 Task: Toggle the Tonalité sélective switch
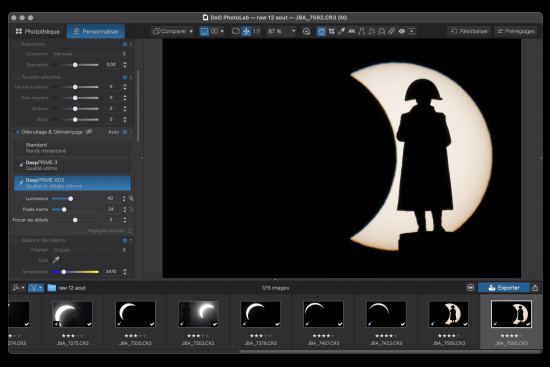coord(16,77)
